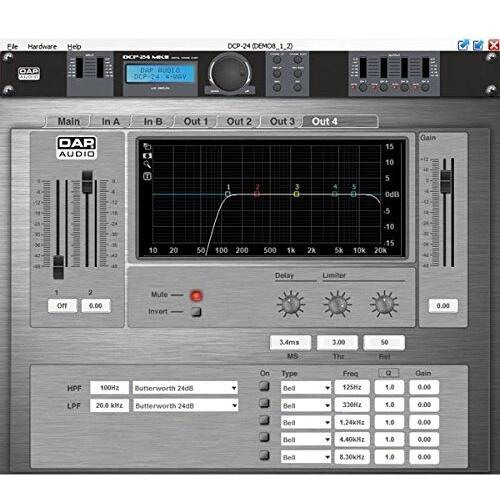The width and height of the screenshot is (500, 500).
Task: Click the output Gain fader handle
Action: tap(445, 181)
